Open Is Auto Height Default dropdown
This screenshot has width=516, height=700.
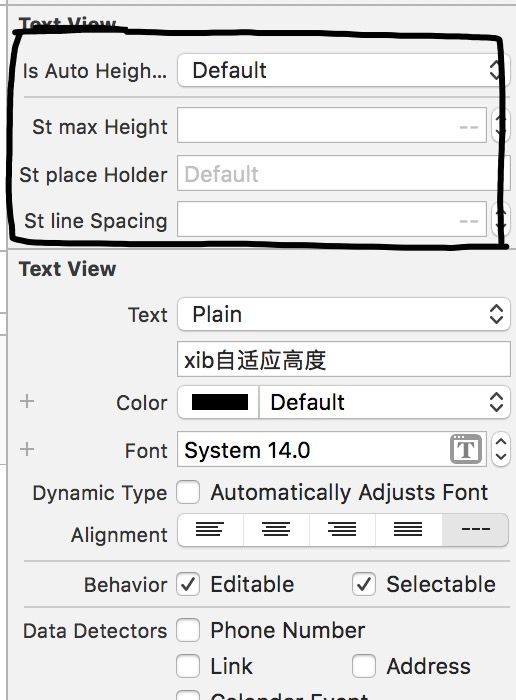click(343, 70)
